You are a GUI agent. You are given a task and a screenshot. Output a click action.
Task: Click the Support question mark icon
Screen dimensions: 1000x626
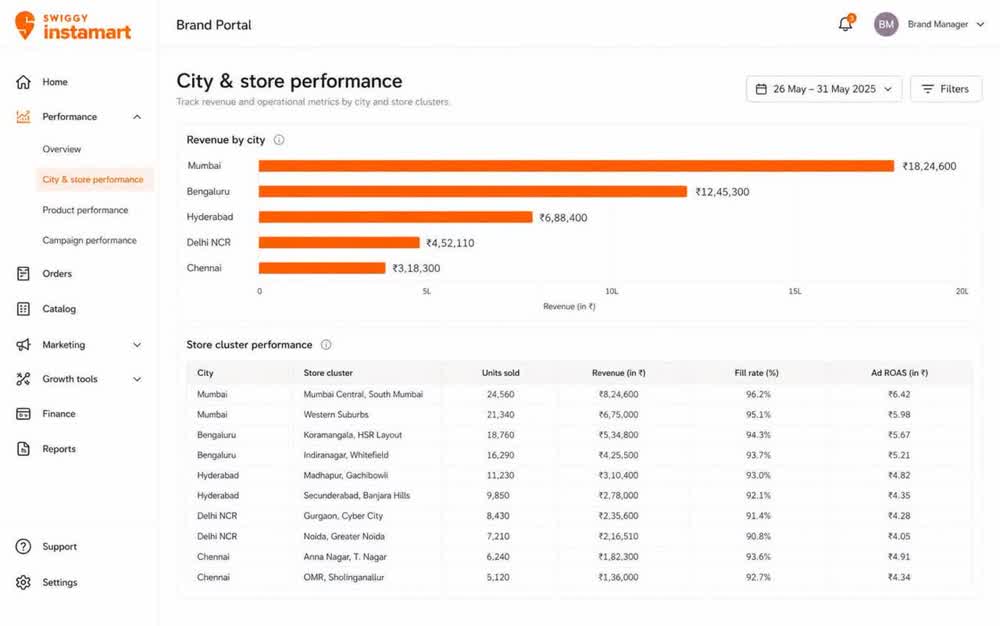click(24, 546)
